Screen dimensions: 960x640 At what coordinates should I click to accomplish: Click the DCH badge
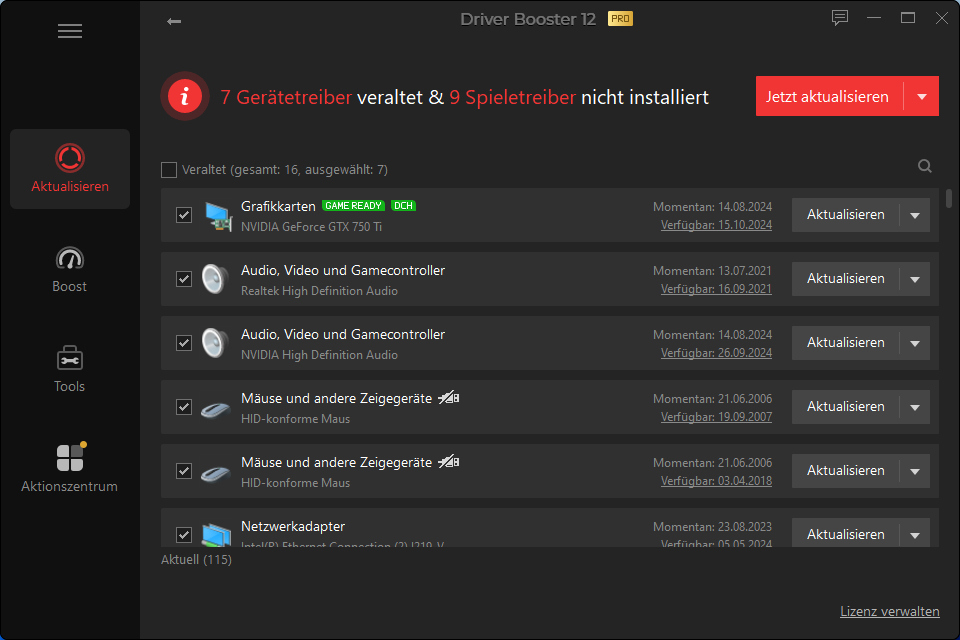(403, 206)
